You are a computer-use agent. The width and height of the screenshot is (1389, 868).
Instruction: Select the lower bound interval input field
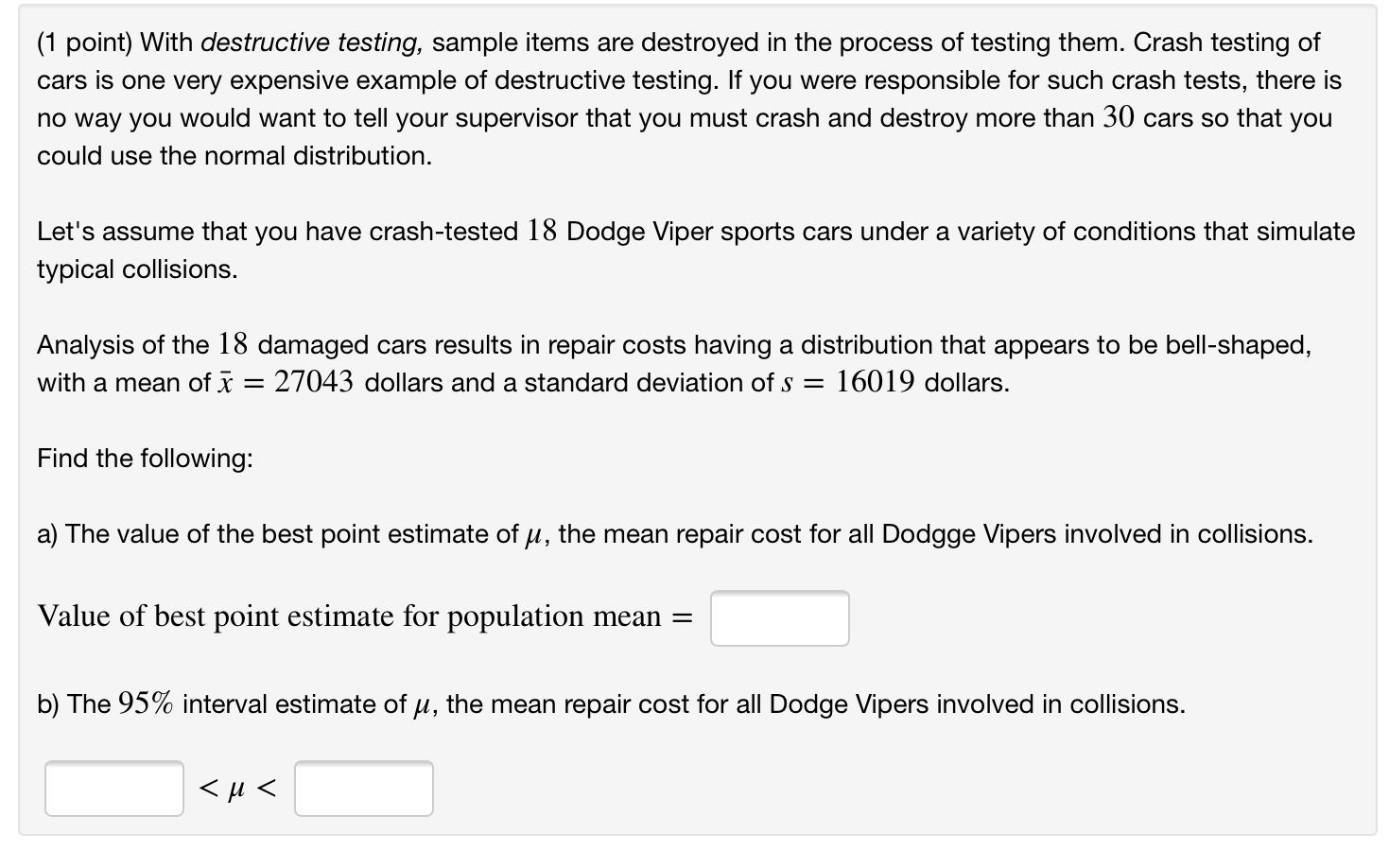pyautogui.click(x=113, y=788)
